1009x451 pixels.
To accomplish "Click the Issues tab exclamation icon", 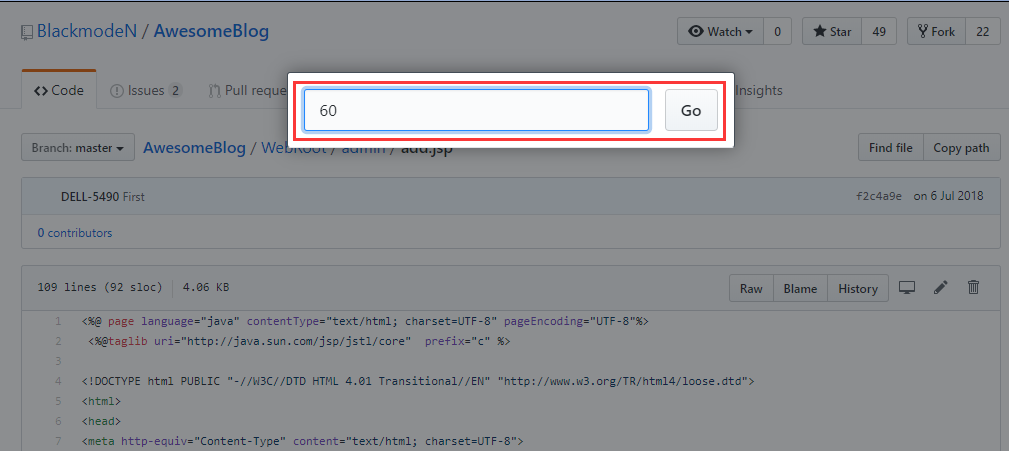I will click(116, 91).
